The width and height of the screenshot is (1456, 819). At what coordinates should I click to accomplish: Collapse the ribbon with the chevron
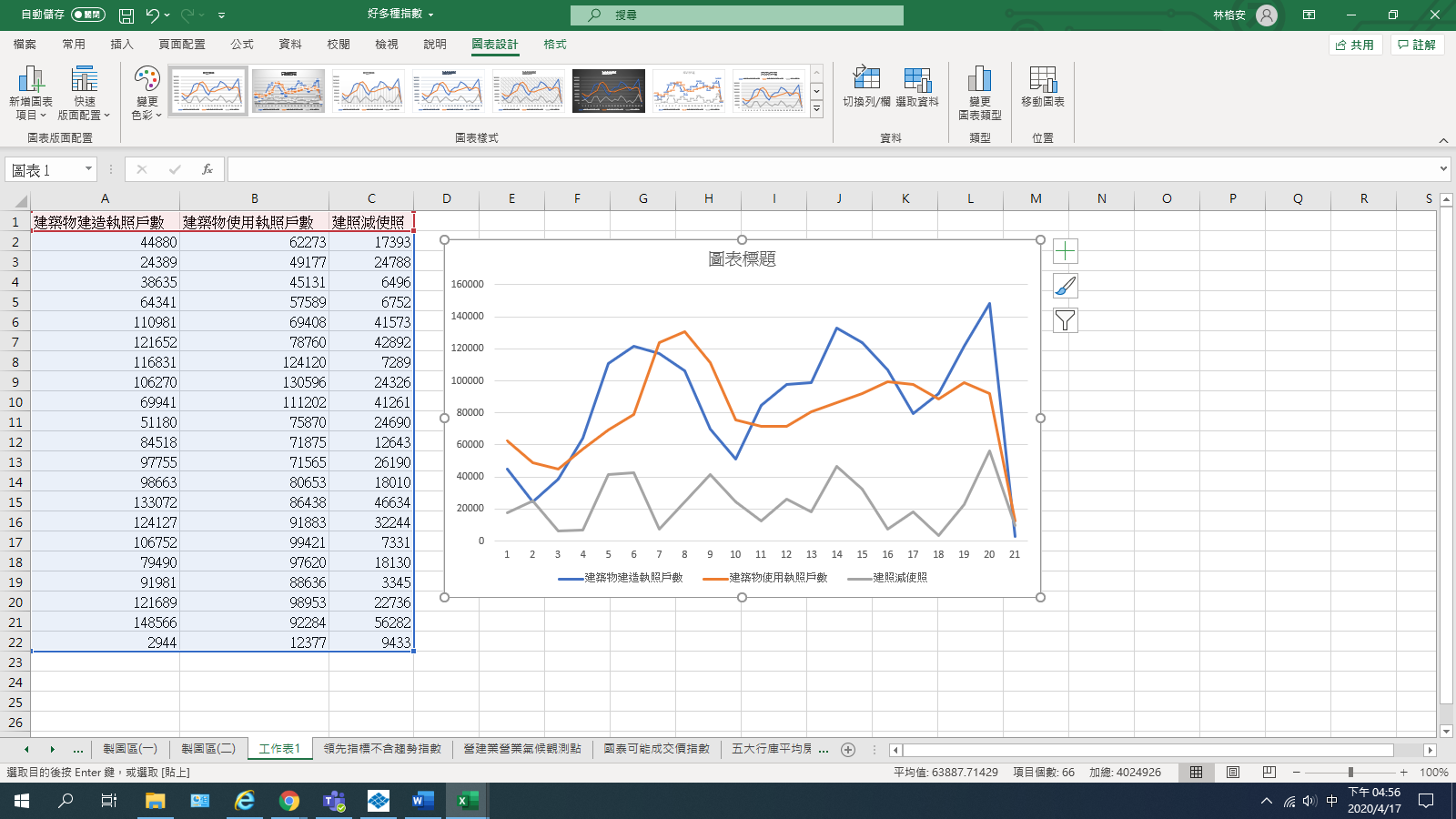coord(1443,140)
